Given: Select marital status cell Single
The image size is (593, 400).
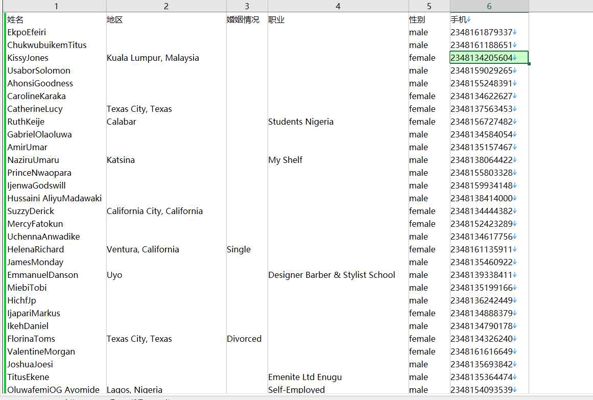Looking at the screenshot, I should [x=247, y=250].
